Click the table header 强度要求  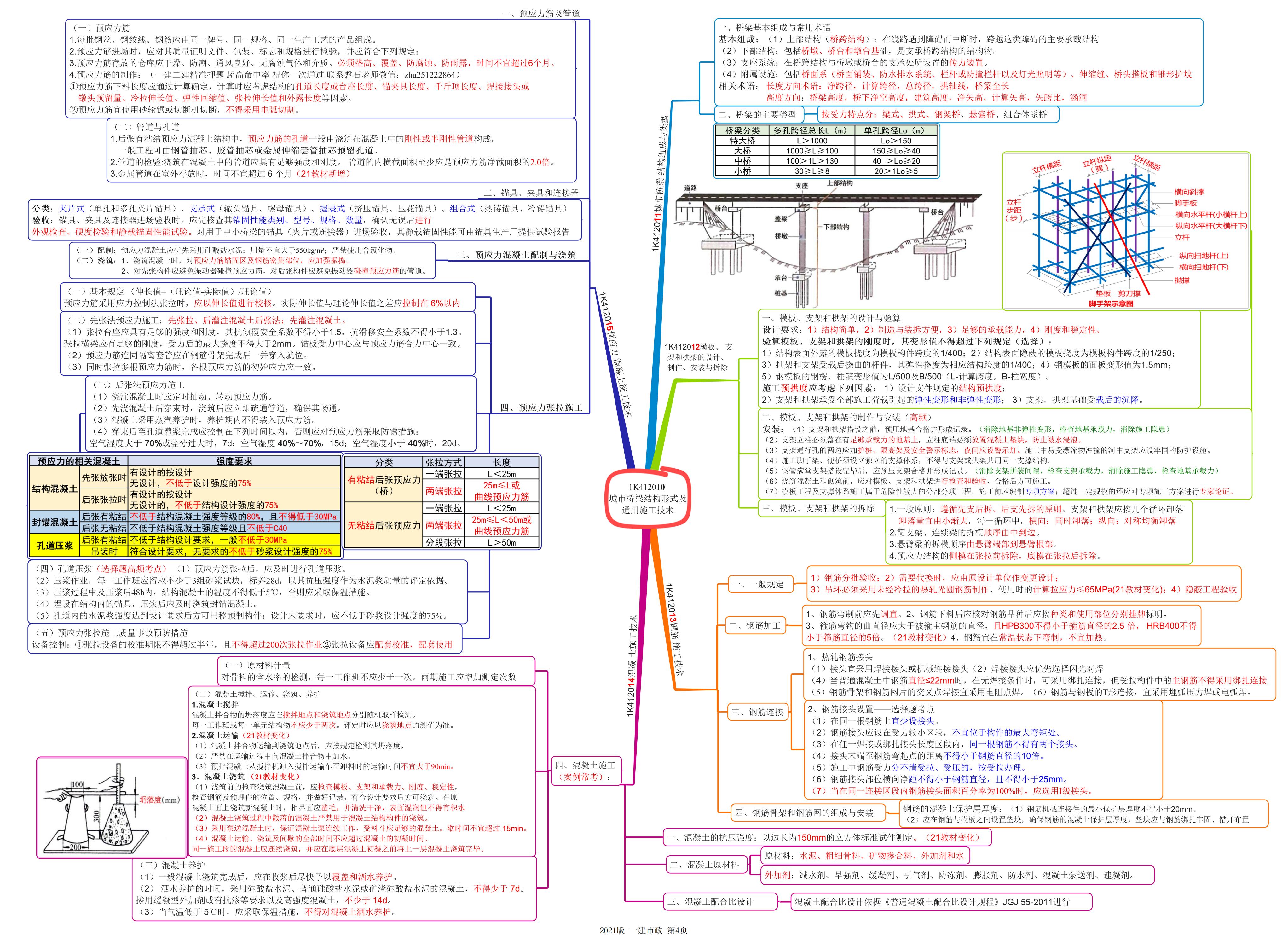pos(234,461)
